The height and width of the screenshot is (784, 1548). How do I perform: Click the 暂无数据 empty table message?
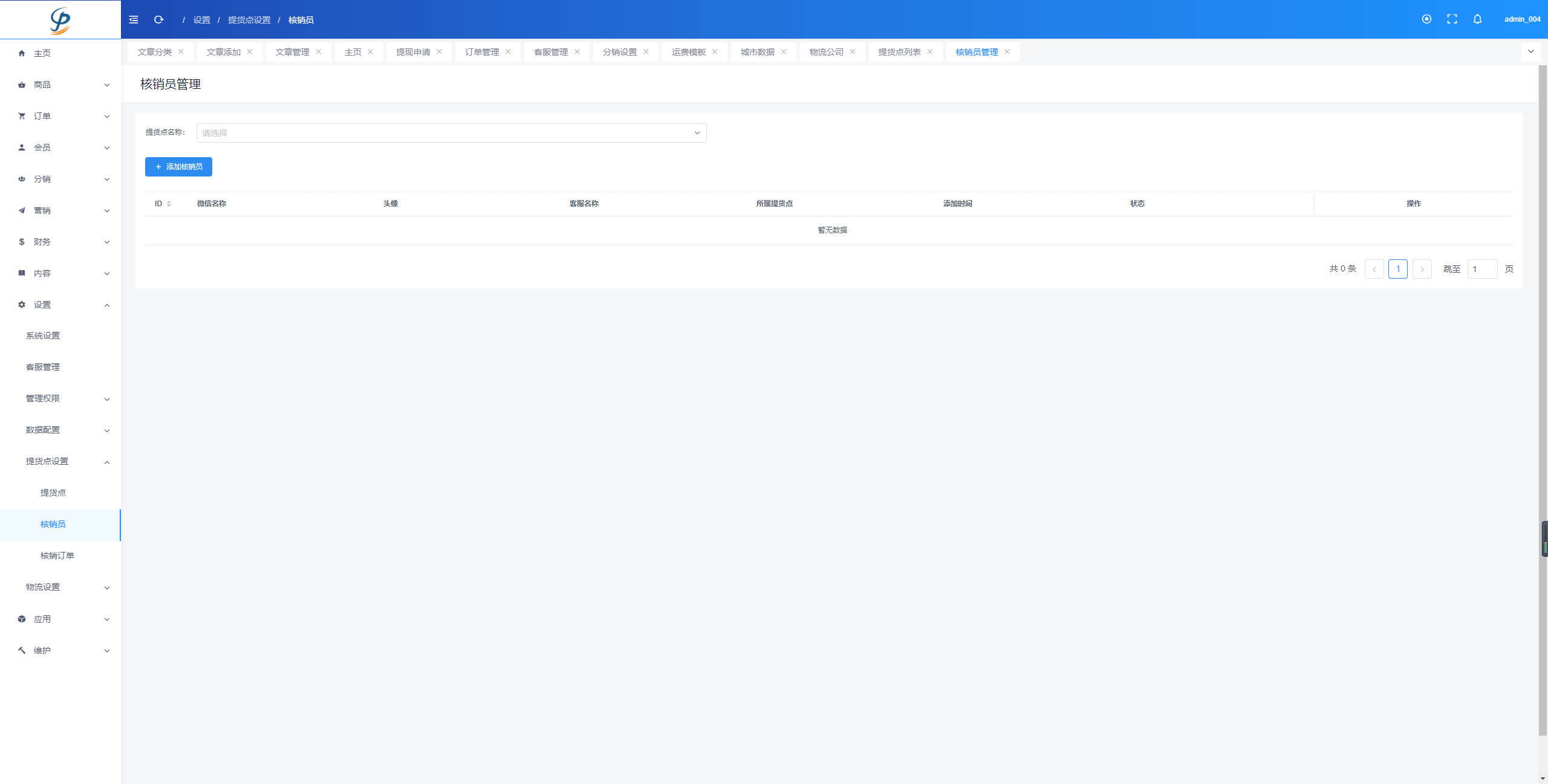pos(833,230)
